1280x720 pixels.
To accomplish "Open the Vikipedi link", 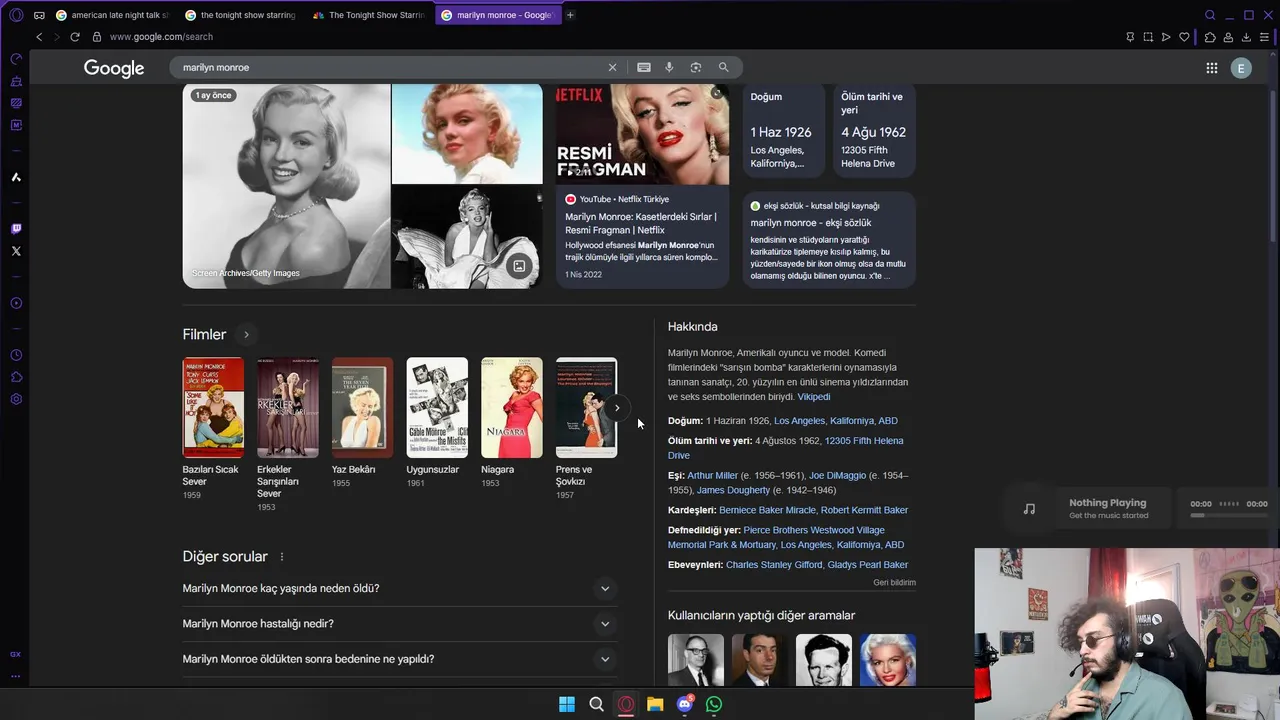I will pyautogui.click(x=814, y=397).
